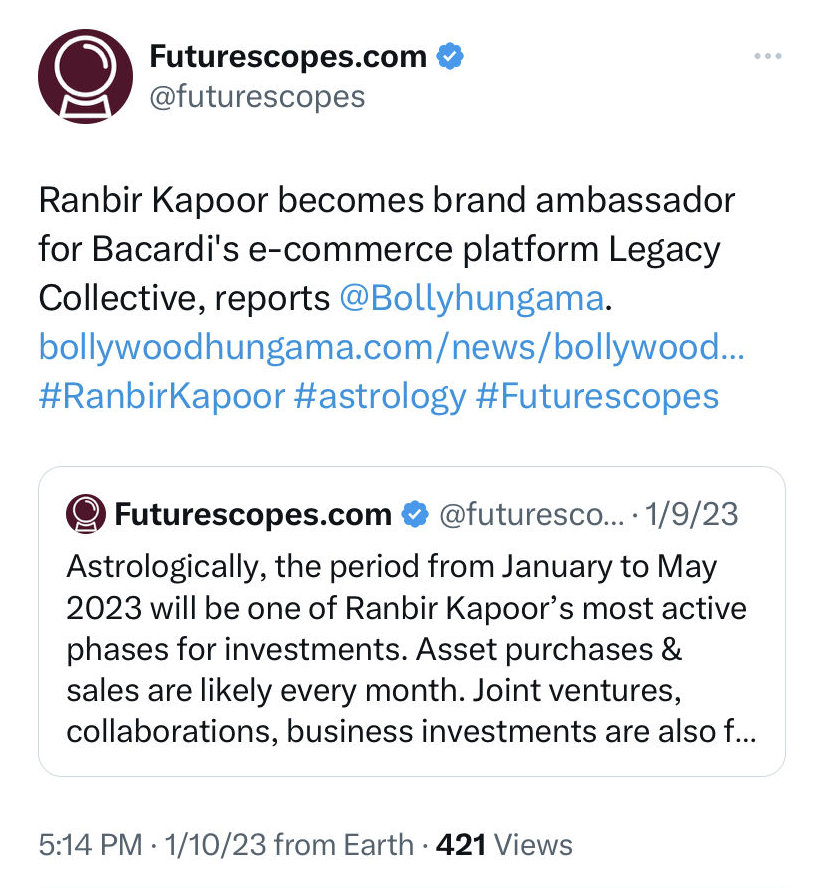The width and height of the screenshot is (826, 888).
Task: Open the quoted tweet about astrological investments
Action: tap(412, 621)
